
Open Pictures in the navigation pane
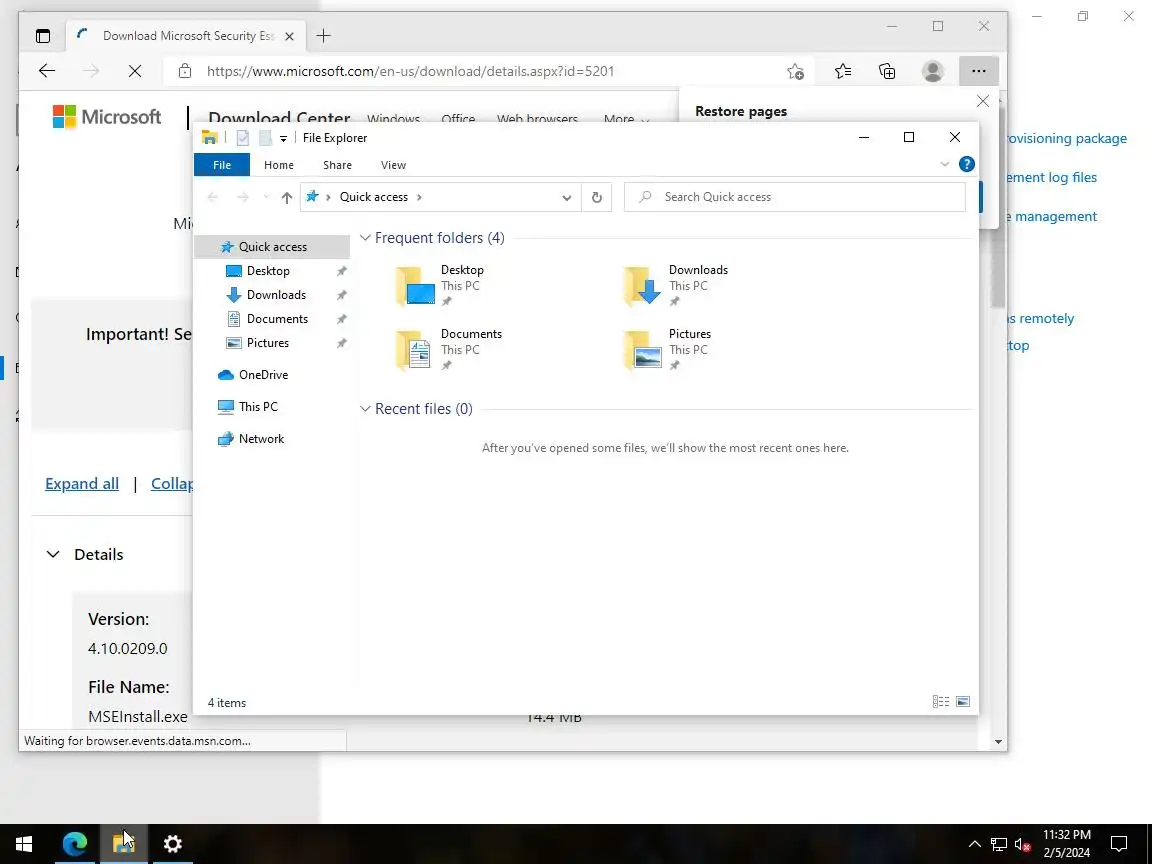[x=267, y=343]
